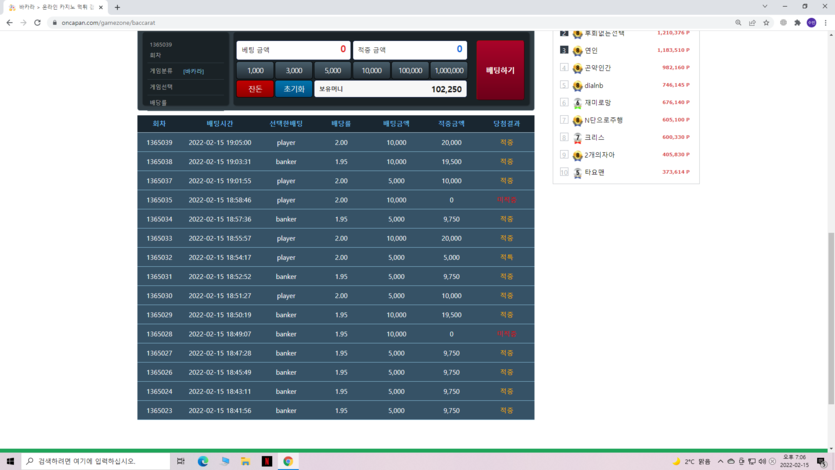This screenshot has height=470, width=835.
Task: Click the 회차 column header
Action: (x=159, y=123)
